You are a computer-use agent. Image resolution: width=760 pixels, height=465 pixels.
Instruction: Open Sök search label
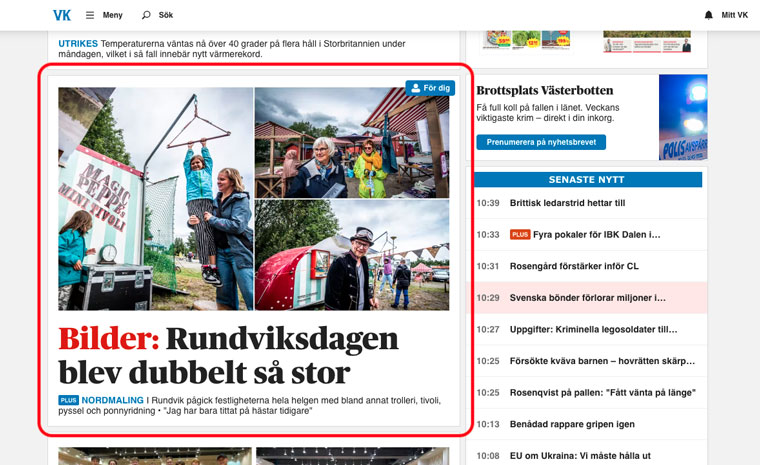click(166, 15)
